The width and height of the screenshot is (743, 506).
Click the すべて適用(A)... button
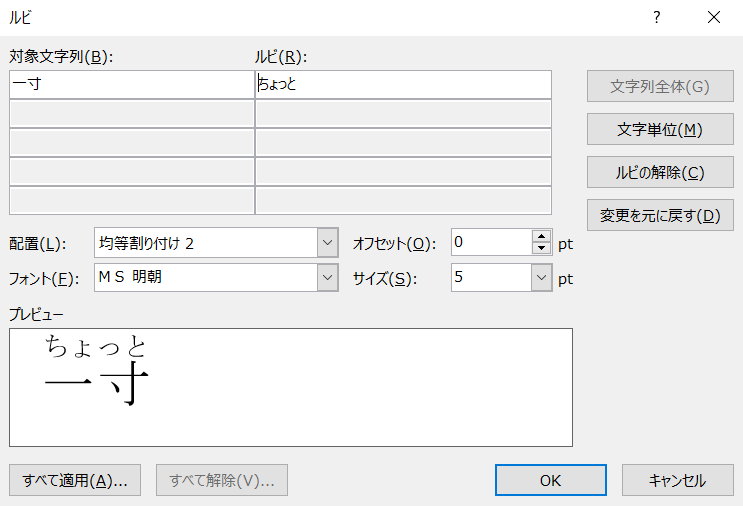75,480
